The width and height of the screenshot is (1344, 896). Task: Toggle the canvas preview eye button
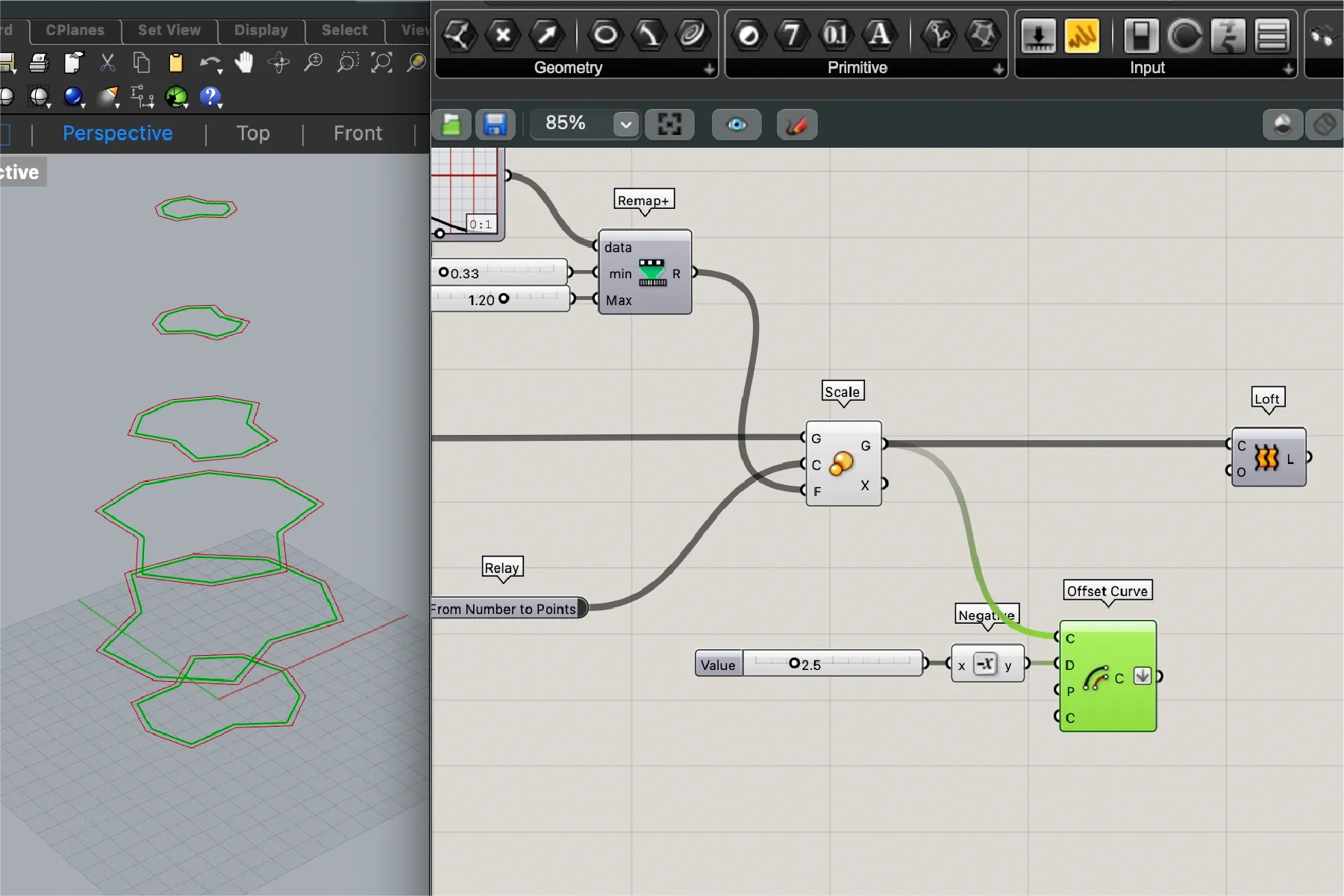pyautogui.click(x=737, y=125)
